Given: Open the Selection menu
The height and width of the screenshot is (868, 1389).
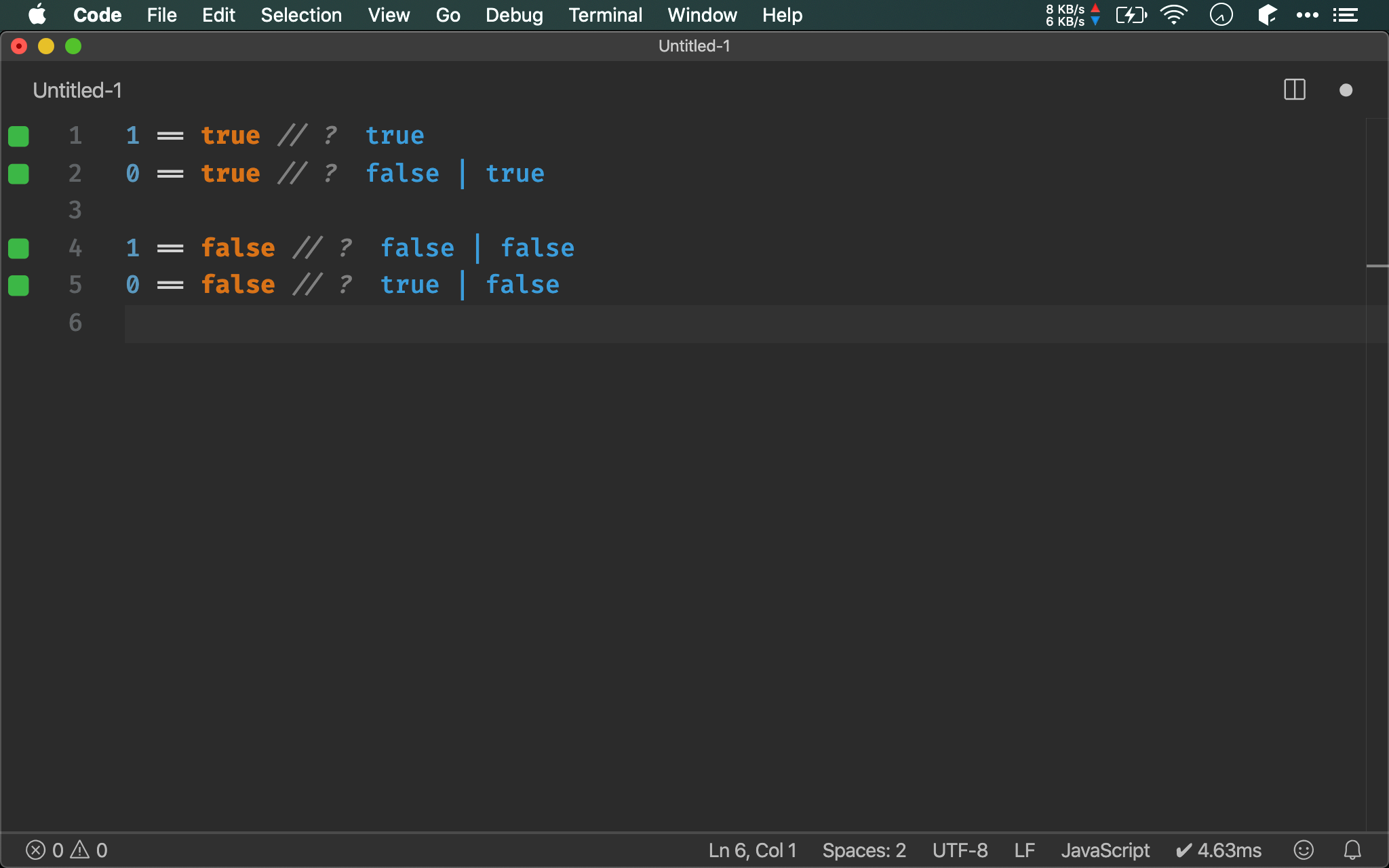Looking at the screenshot, I should 301,15.
